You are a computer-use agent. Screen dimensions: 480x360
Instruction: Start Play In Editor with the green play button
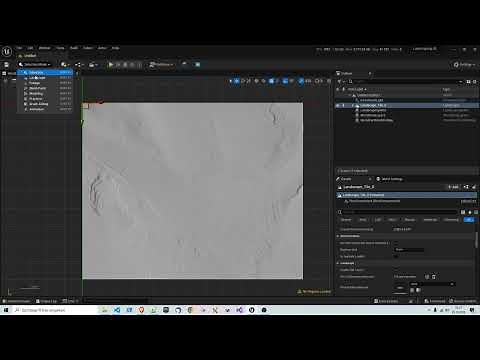click(111, 65)
